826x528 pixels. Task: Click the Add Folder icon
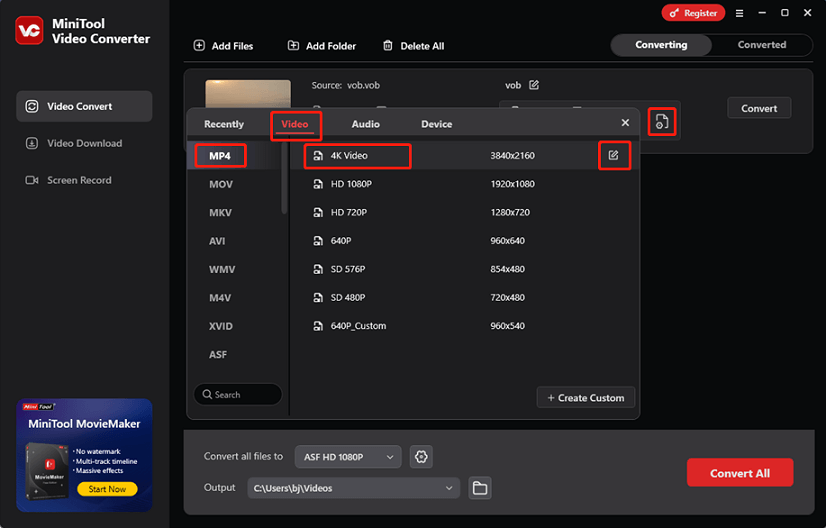pos(293,45)
